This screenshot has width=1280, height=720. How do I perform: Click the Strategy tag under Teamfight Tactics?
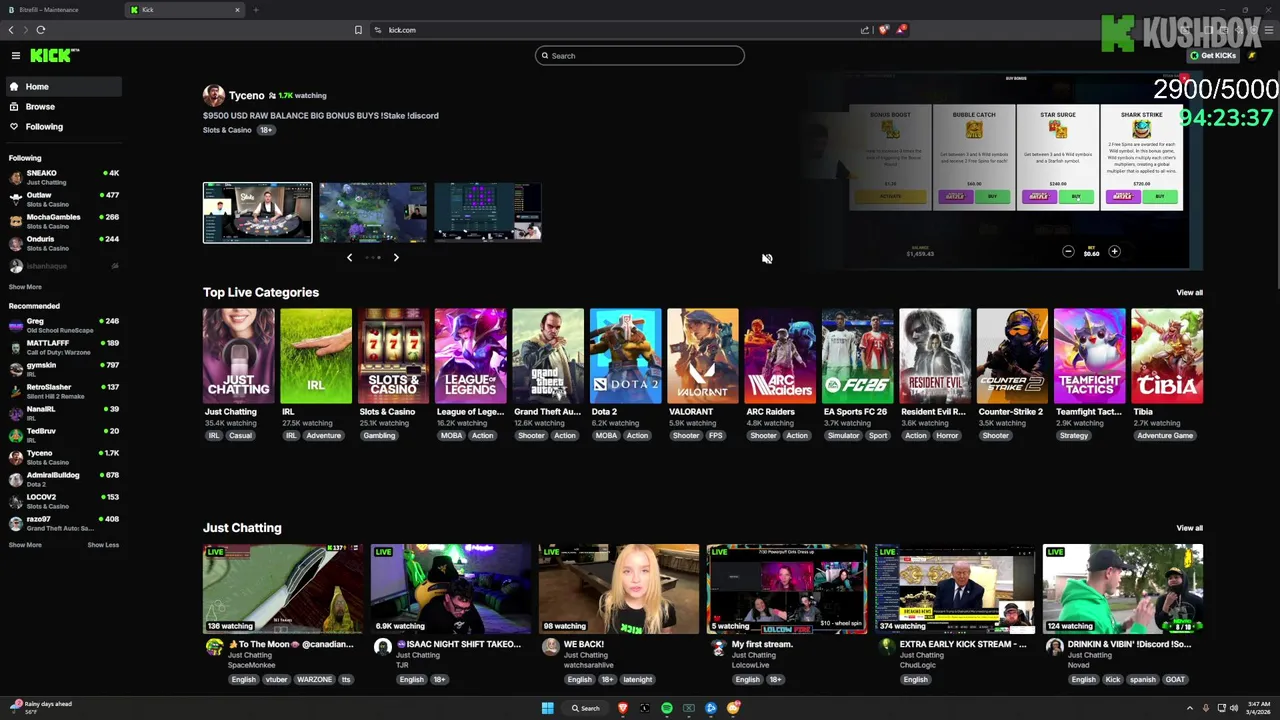coord(1074,436)
